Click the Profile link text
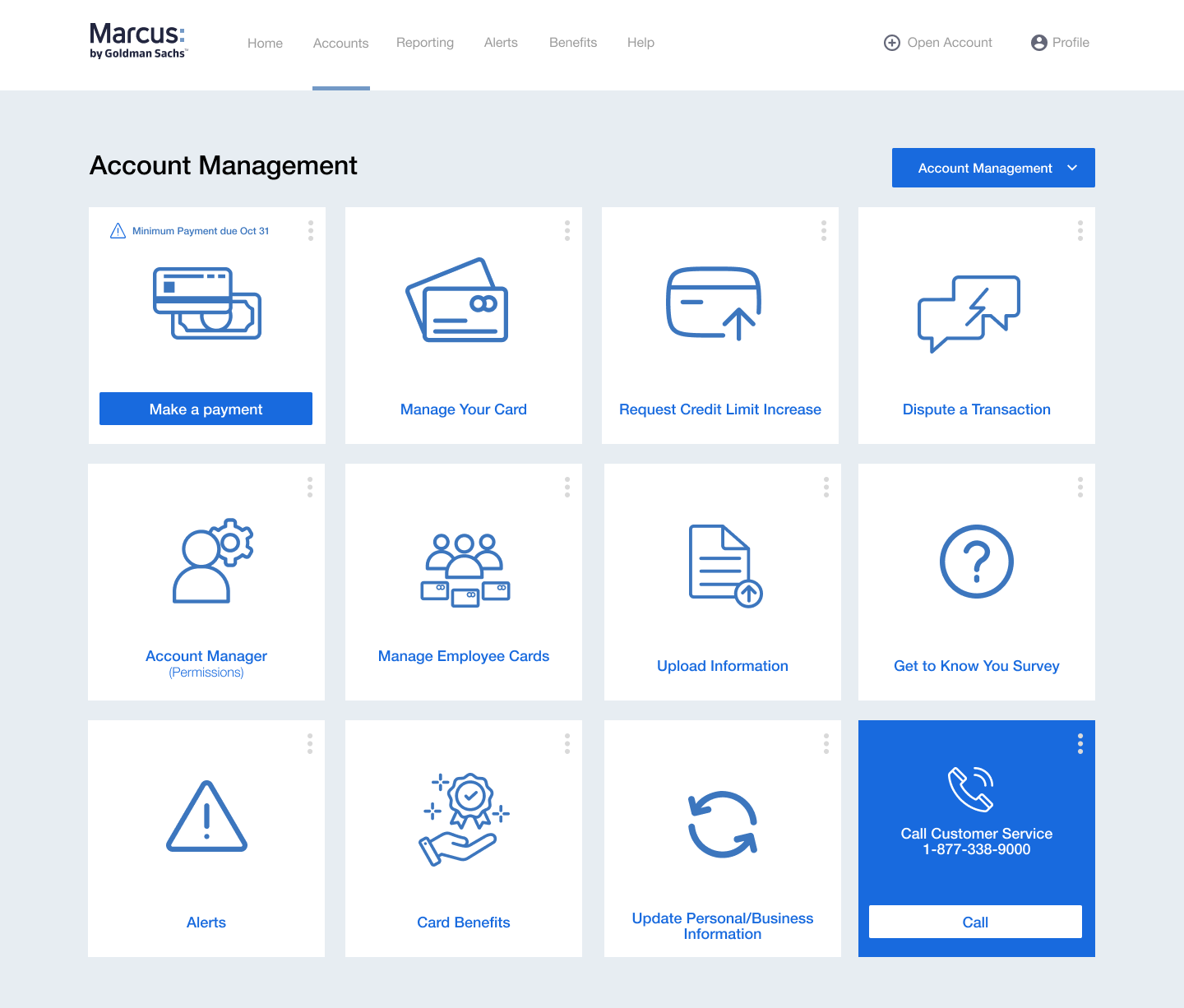The image size is (1184, 1008). [1071, 43]
